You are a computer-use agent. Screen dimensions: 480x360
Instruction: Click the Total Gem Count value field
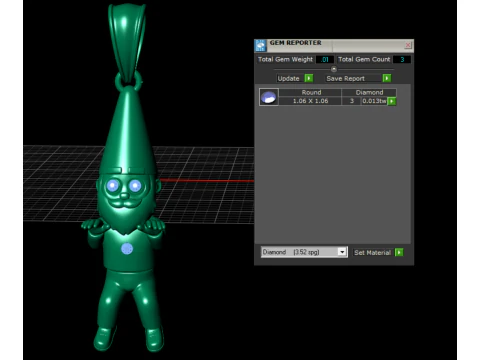point(402,59)
